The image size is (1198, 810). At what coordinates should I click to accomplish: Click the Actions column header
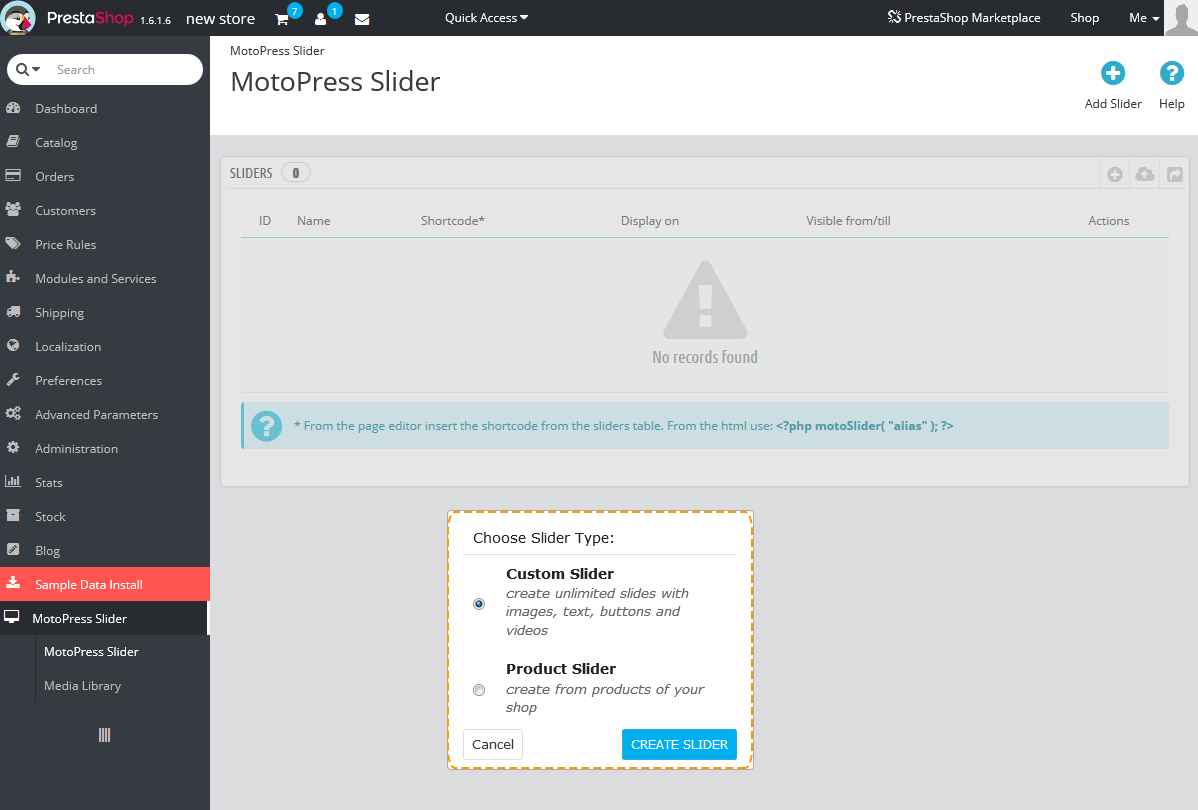coord(1108,221)
